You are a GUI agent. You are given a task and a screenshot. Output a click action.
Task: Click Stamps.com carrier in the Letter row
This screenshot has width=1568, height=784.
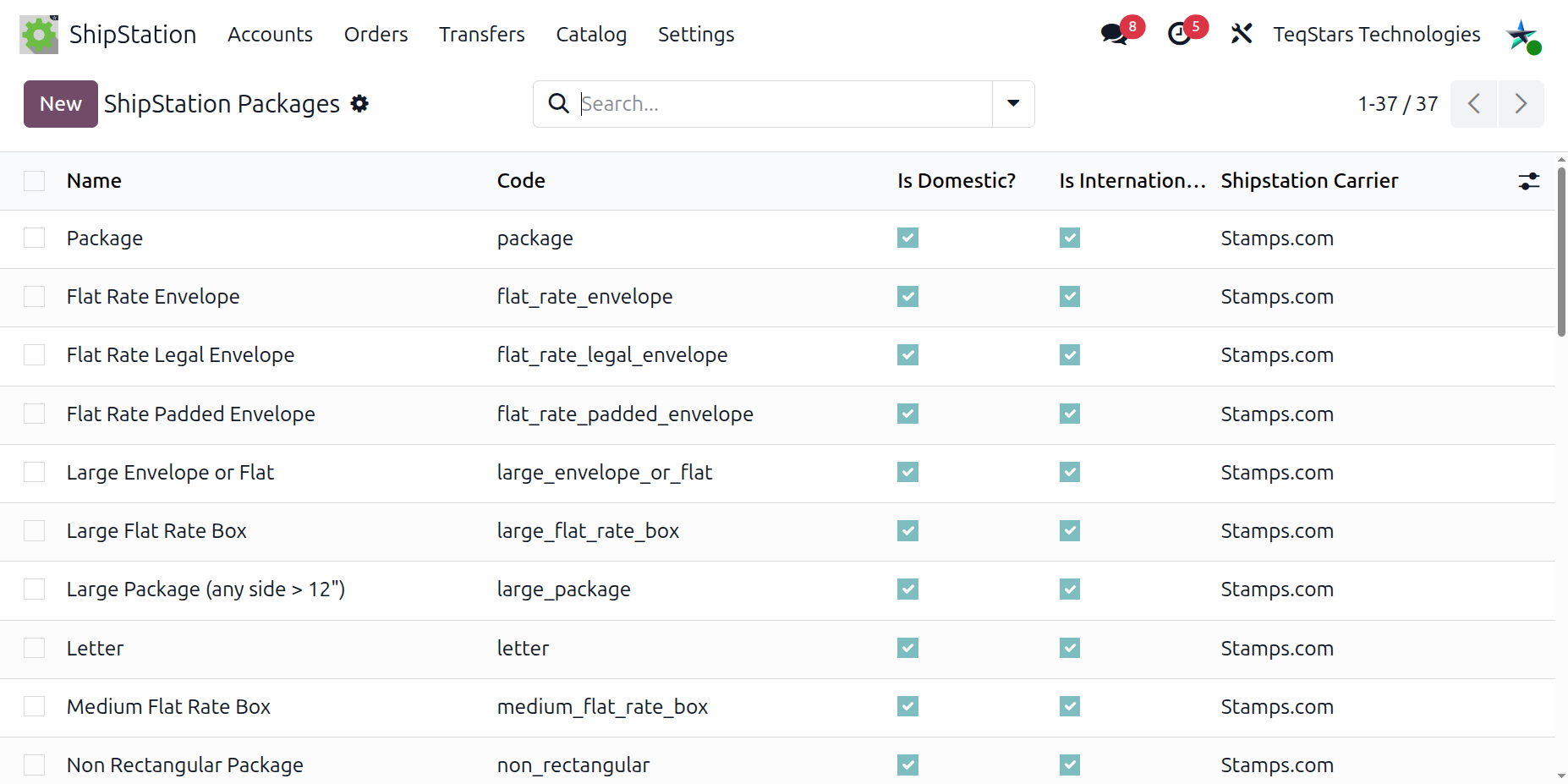pos(1277,649)
